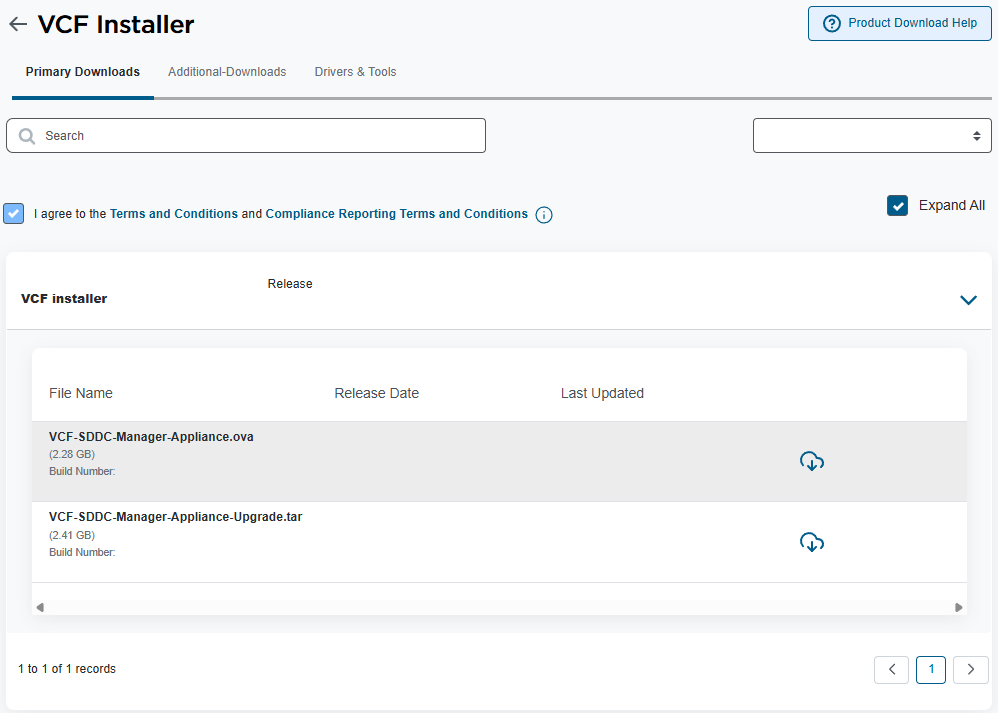Open the Terms and Conditions link
Image resolution: width=998 pixels, height=713 pixels.
(174, 214)
